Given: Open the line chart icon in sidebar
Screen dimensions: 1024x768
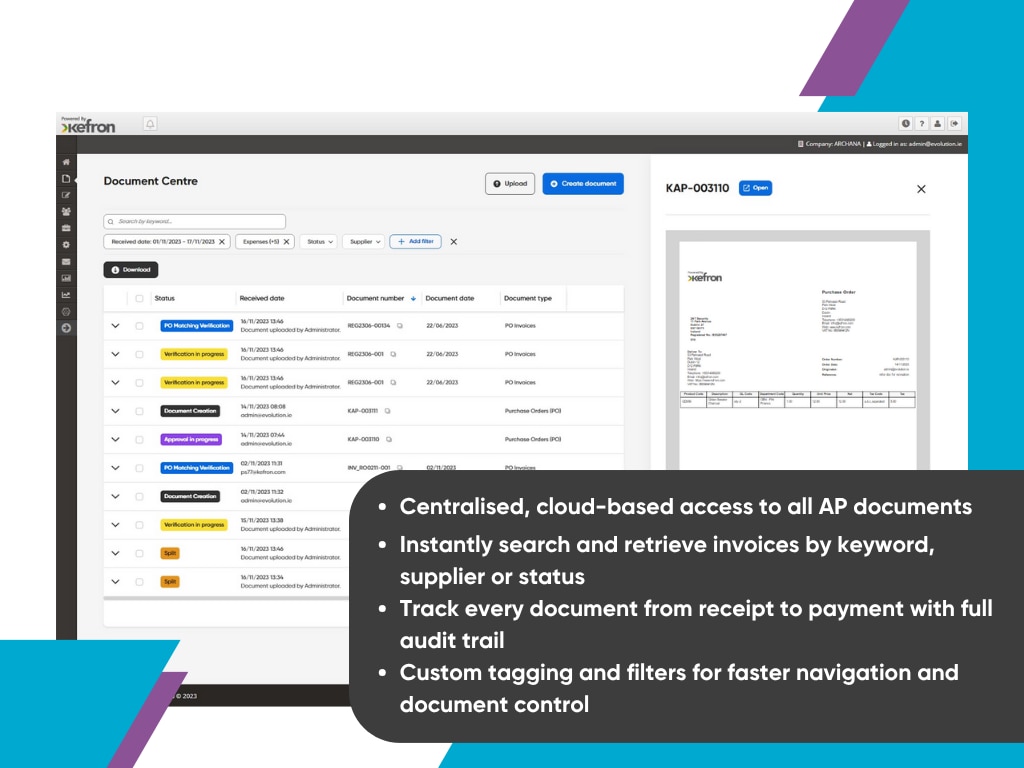Looking at the screenshot, I should tap(66, 294).
